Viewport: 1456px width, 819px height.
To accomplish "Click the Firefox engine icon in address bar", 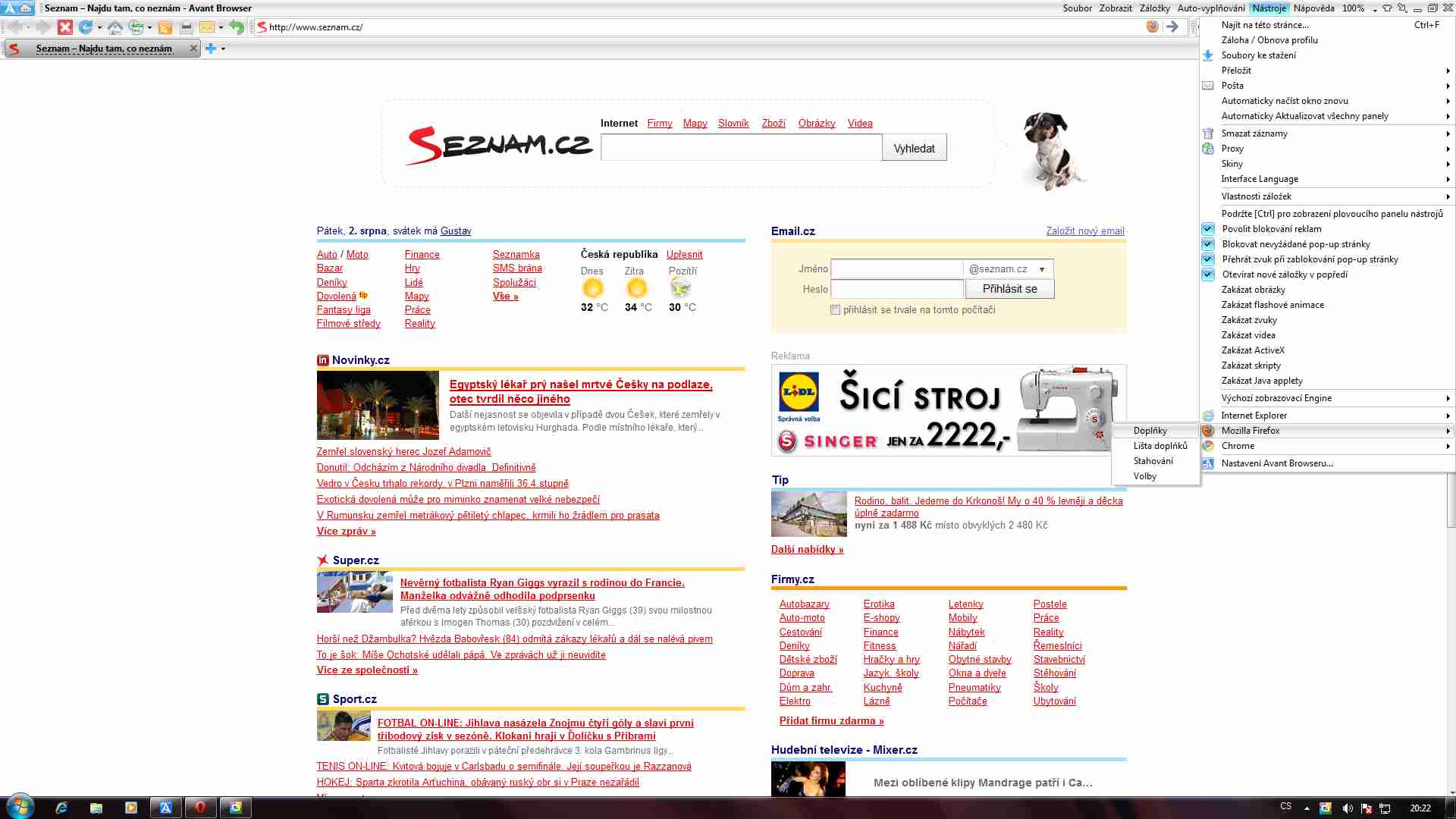I will click(1153, 27).
